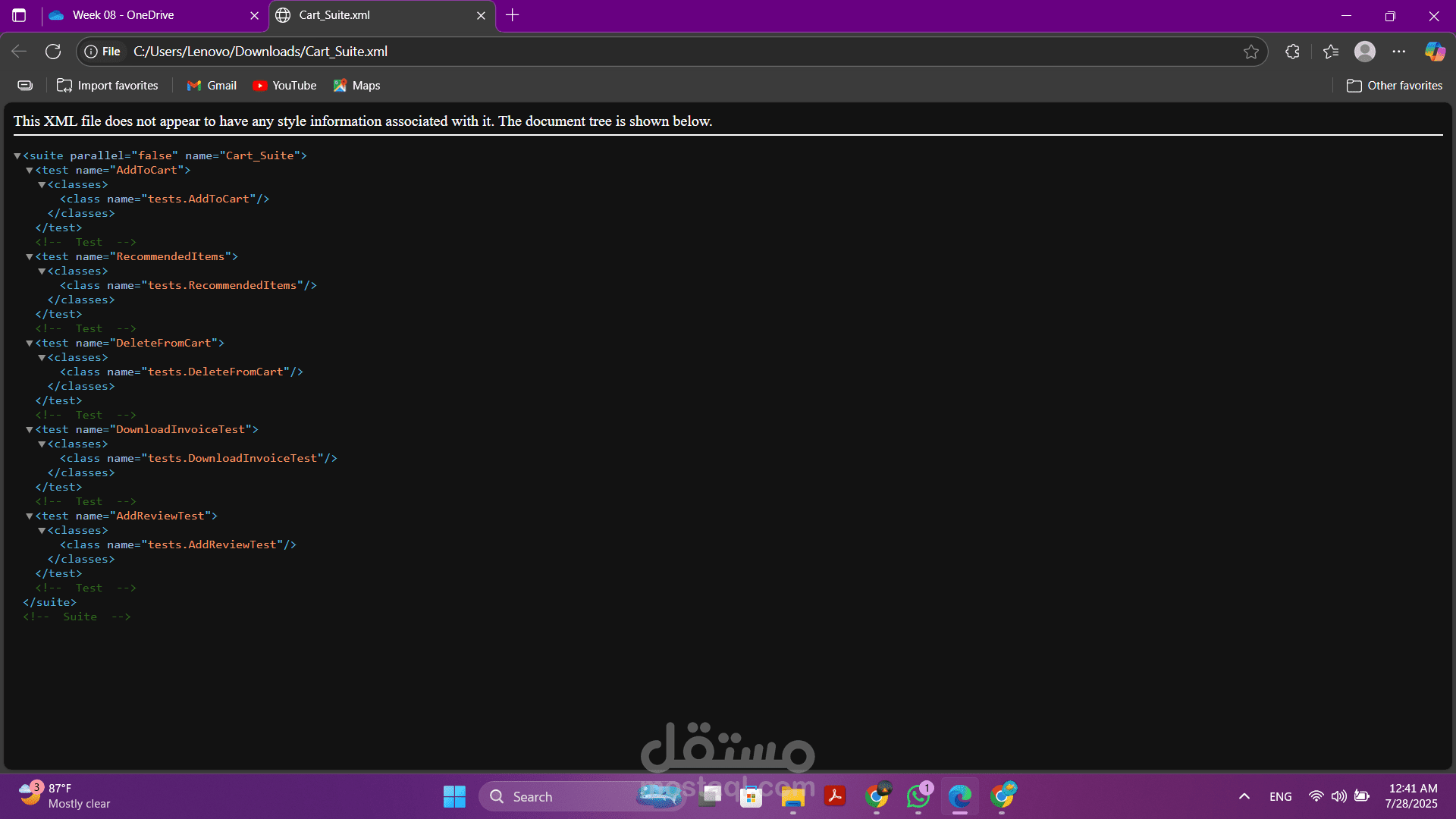The width and height of the screenshot is (1456, 819).
Task: Collapse the DownloadInvoiceTest test node
Action: tap(30, 430)
